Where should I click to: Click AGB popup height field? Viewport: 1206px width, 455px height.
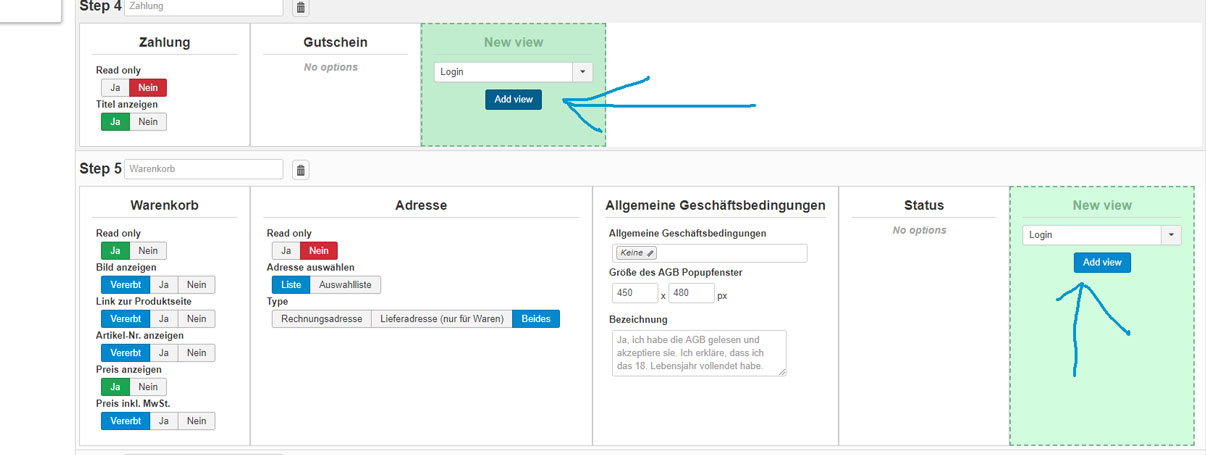691,294
